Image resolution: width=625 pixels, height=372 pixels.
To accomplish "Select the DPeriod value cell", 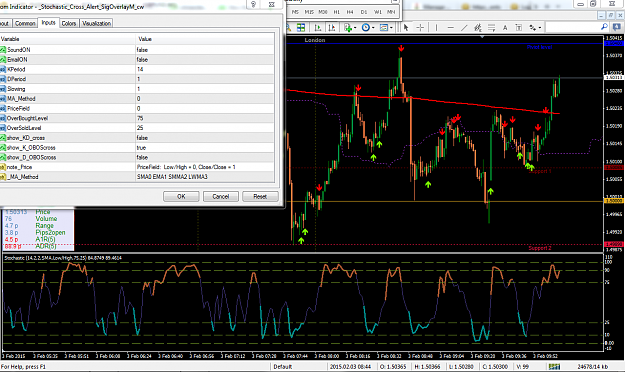I will pyautogui.click(x=205, y=79).
